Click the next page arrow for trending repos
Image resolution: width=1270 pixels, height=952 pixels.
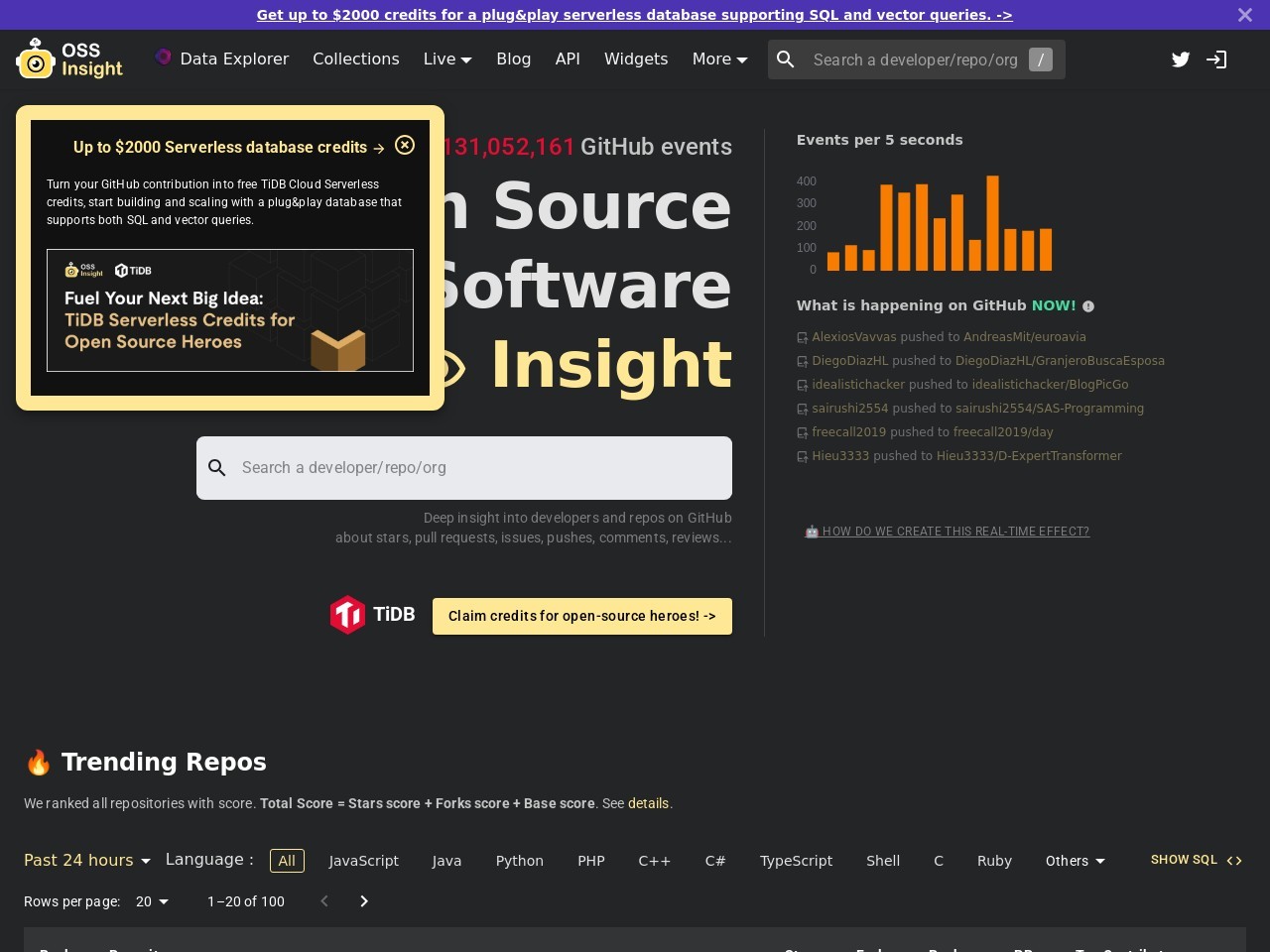tap(364, 901)
